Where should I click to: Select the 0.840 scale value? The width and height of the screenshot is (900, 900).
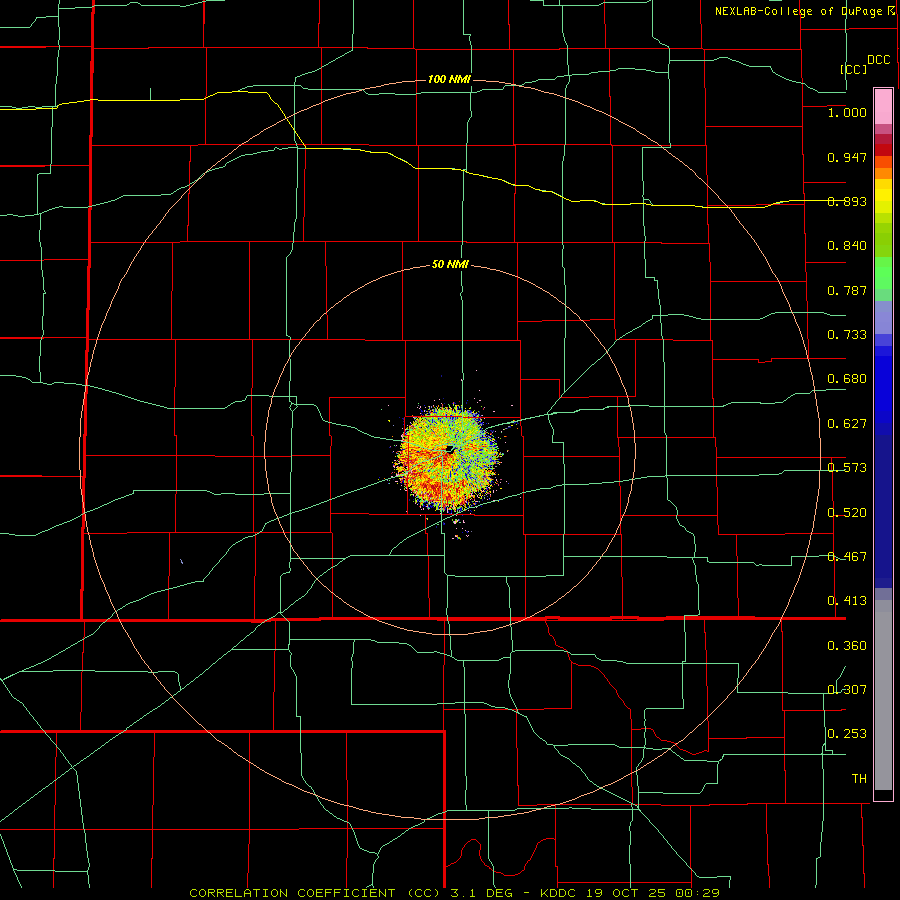pyautogui.click(x=847, y=246)
